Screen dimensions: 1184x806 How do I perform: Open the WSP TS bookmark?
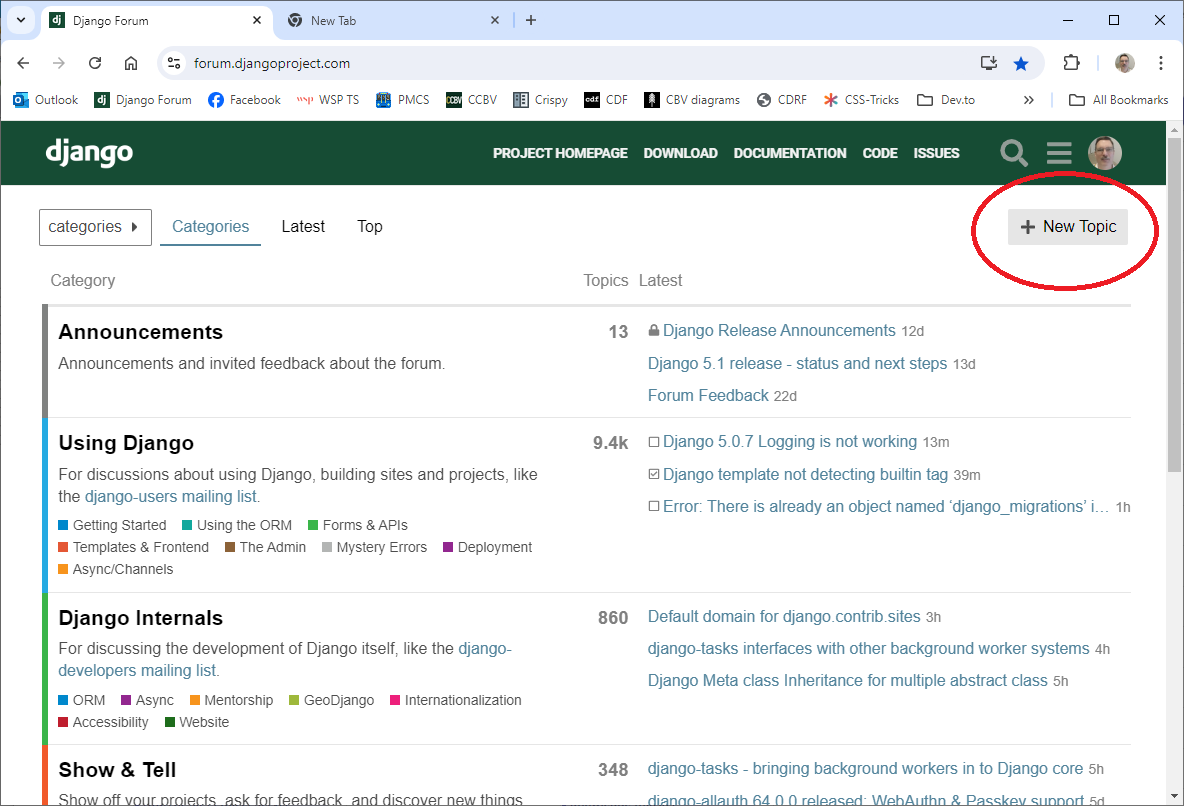point(328,100)
